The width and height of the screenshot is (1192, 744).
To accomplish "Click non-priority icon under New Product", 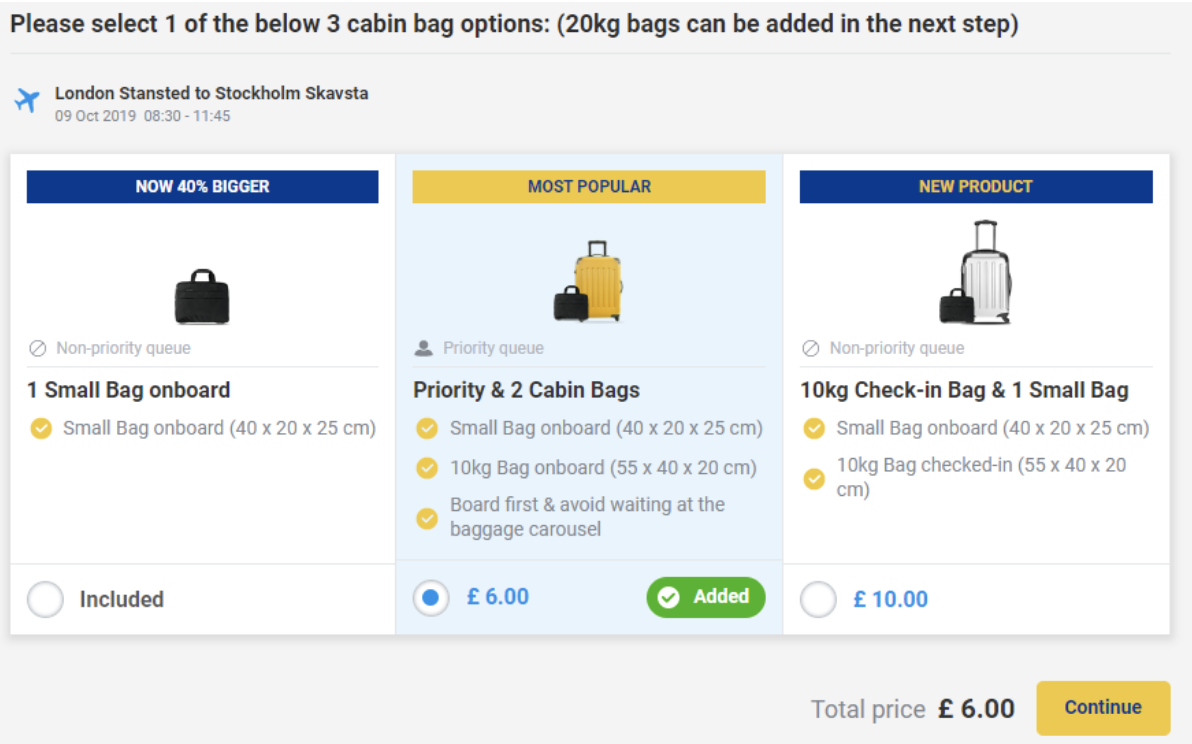I will (x=811, y=349).
